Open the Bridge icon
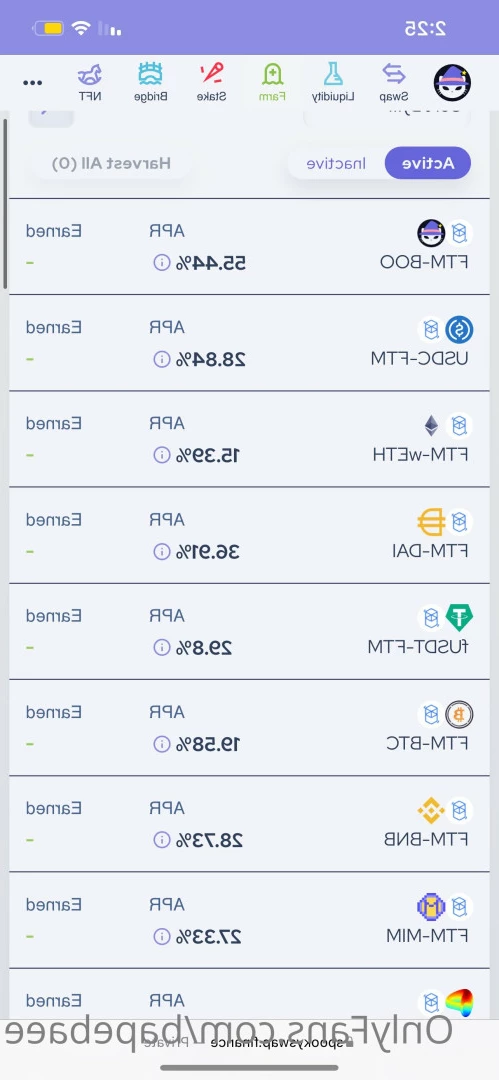 150,74
